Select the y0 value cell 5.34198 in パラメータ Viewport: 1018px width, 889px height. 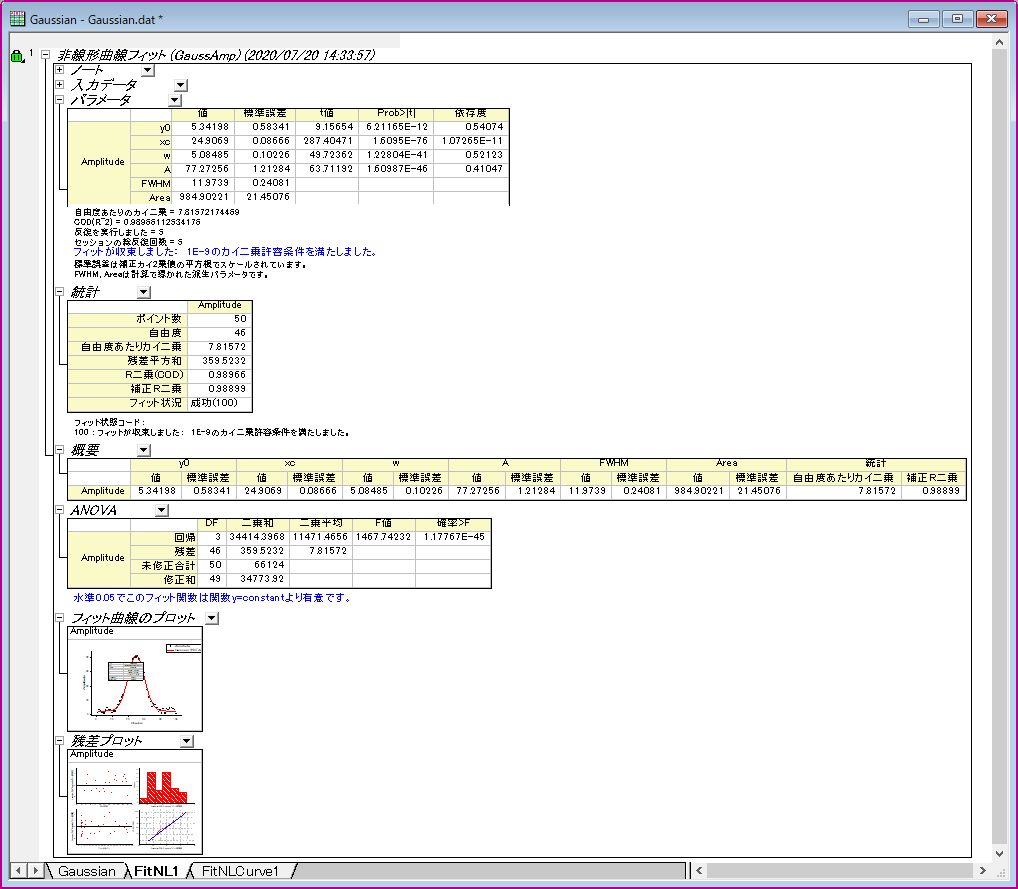tap(202, 127)
